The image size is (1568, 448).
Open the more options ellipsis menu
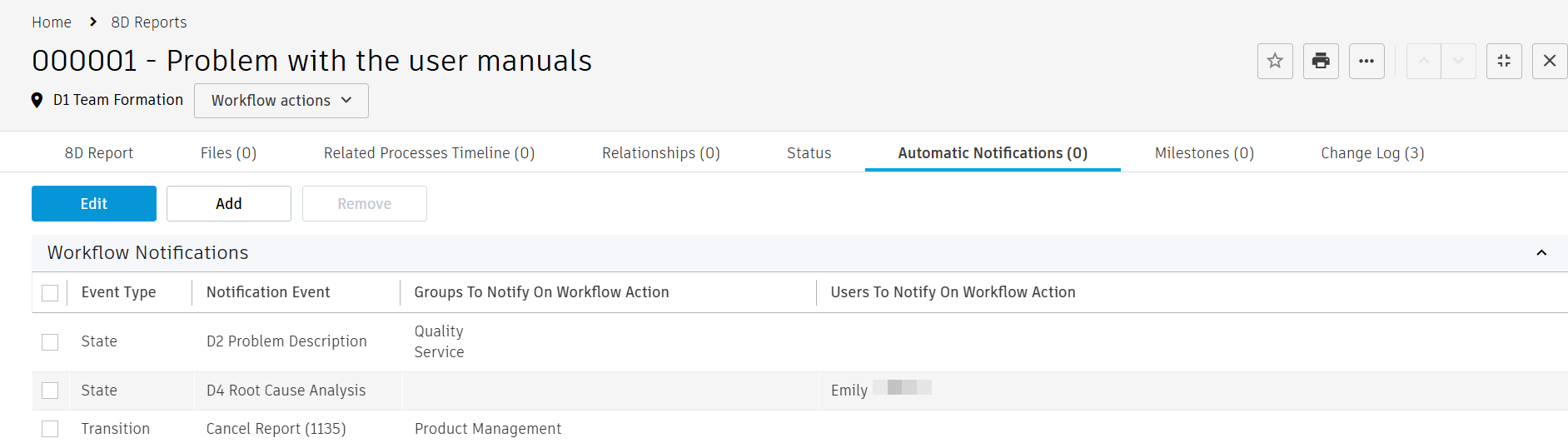[1366, 61]
